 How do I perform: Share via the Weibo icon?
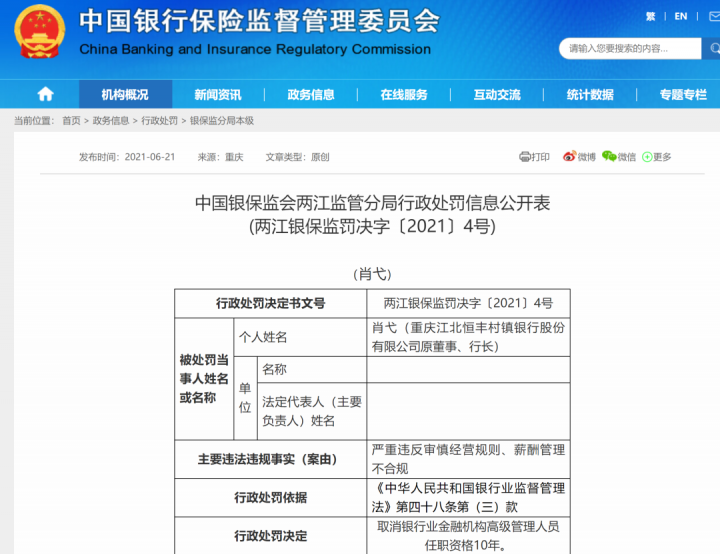pos(569,156)
